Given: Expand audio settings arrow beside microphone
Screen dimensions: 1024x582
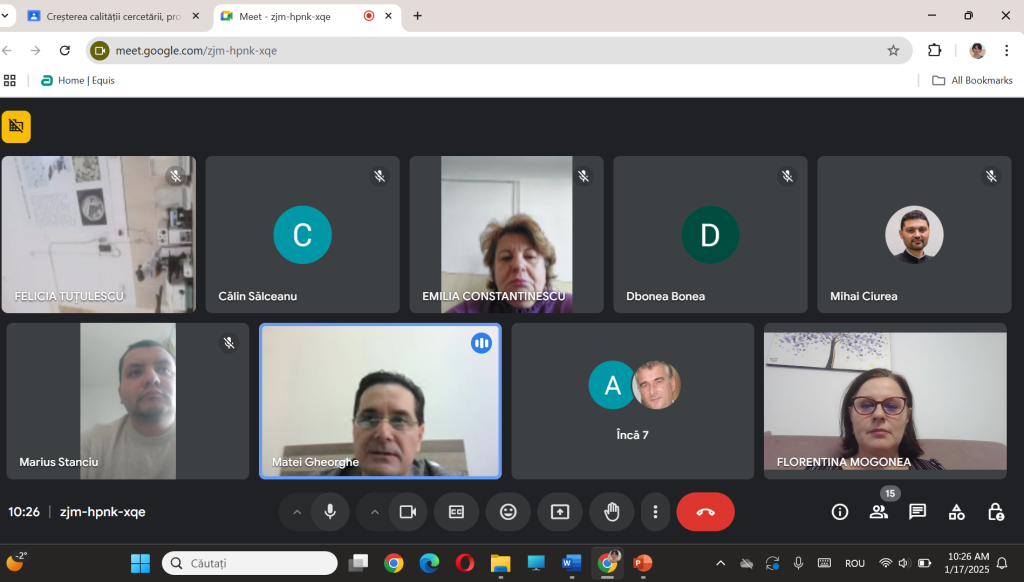Looking at the screenshot, I should [x=296, y=512].
